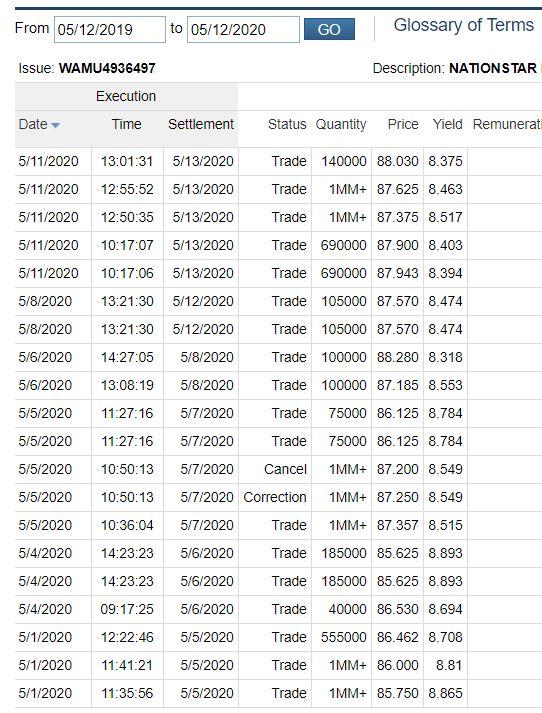The width and height of the screenshot is (542, 713).
Task: Click the Remuneration column header
Action: pyautogui.click(x=507, y=124)
